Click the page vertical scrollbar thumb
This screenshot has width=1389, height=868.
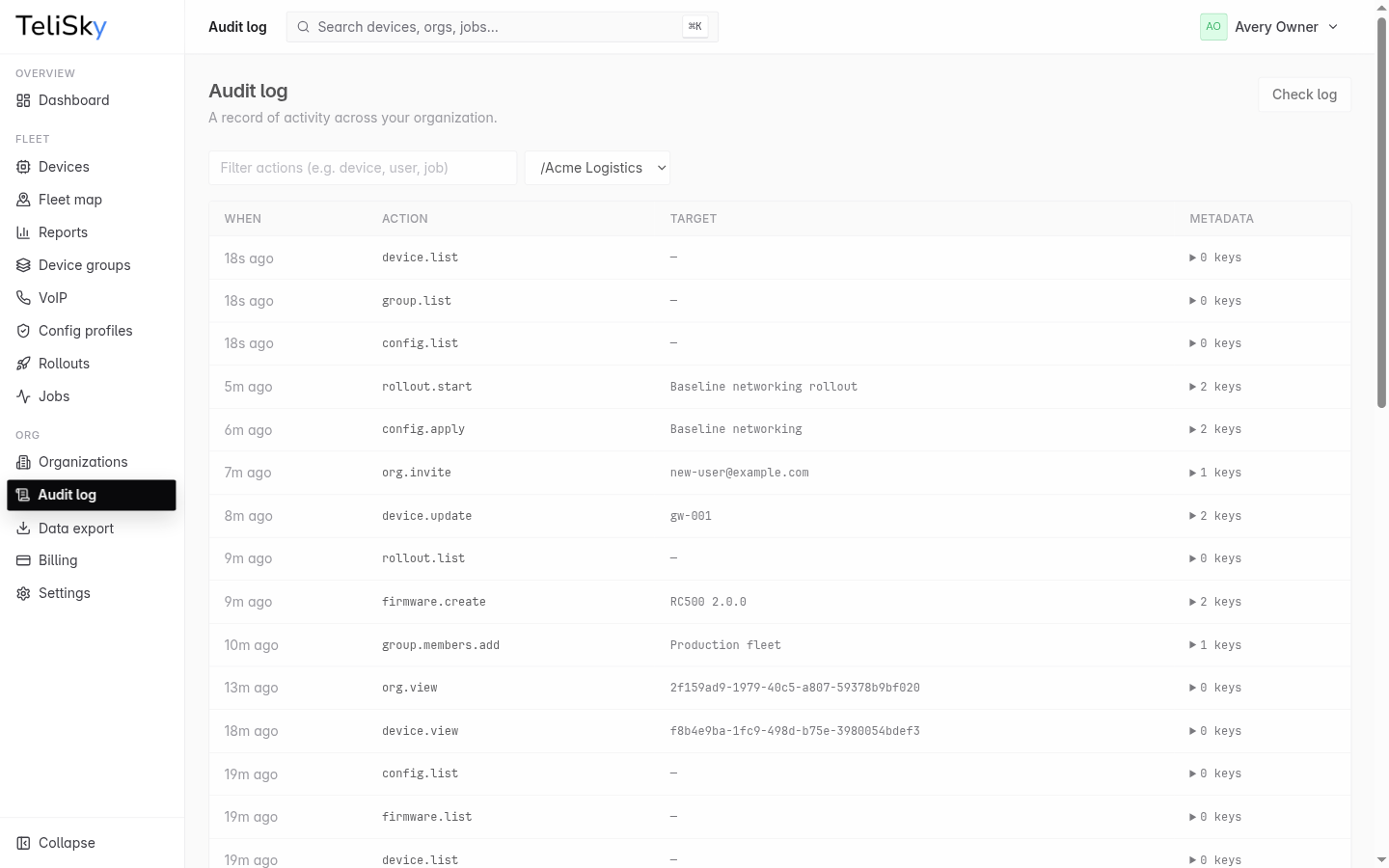[1381, 212]
